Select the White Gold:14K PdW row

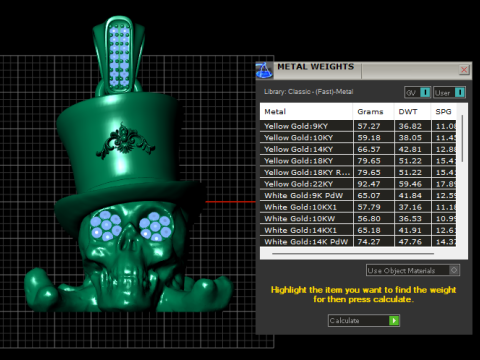[358, 241]
